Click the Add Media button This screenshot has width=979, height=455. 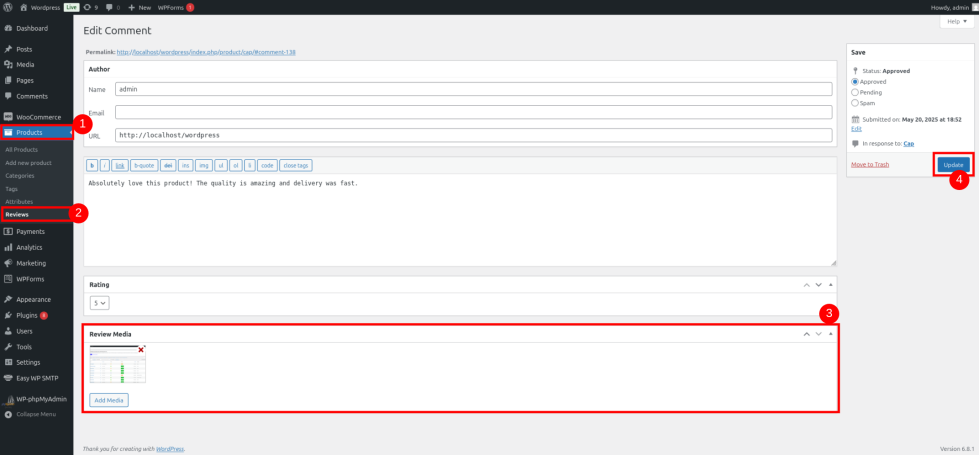click(109, 399)
